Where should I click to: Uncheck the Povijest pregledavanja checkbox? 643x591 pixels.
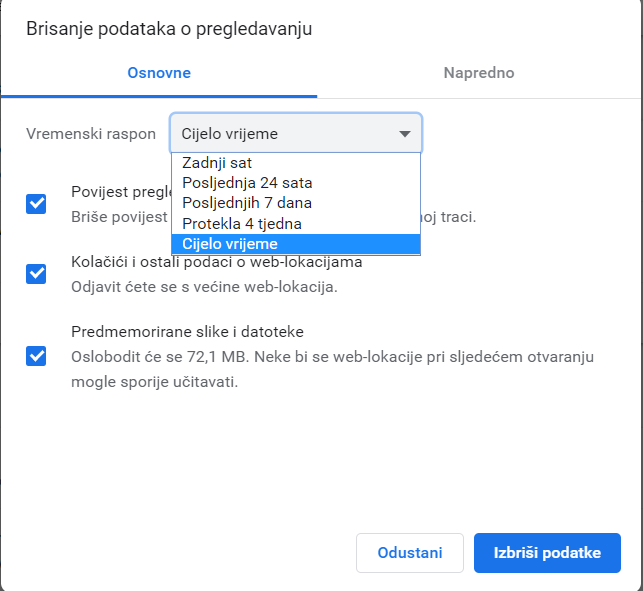tap(36, 204)
